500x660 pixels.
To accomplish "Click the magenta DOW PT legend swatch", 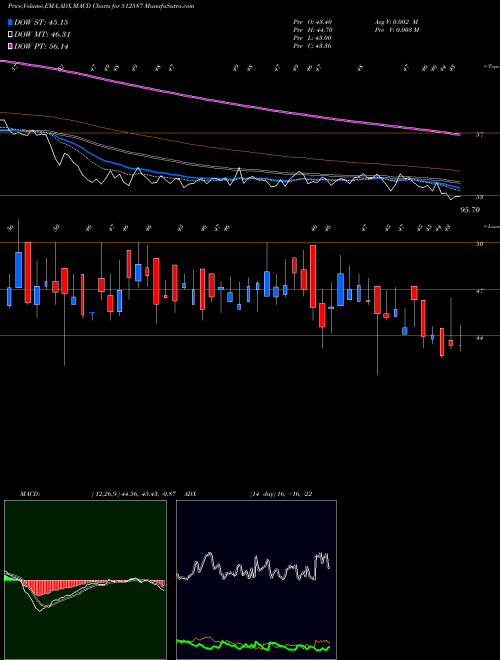I will pos(10,46).
